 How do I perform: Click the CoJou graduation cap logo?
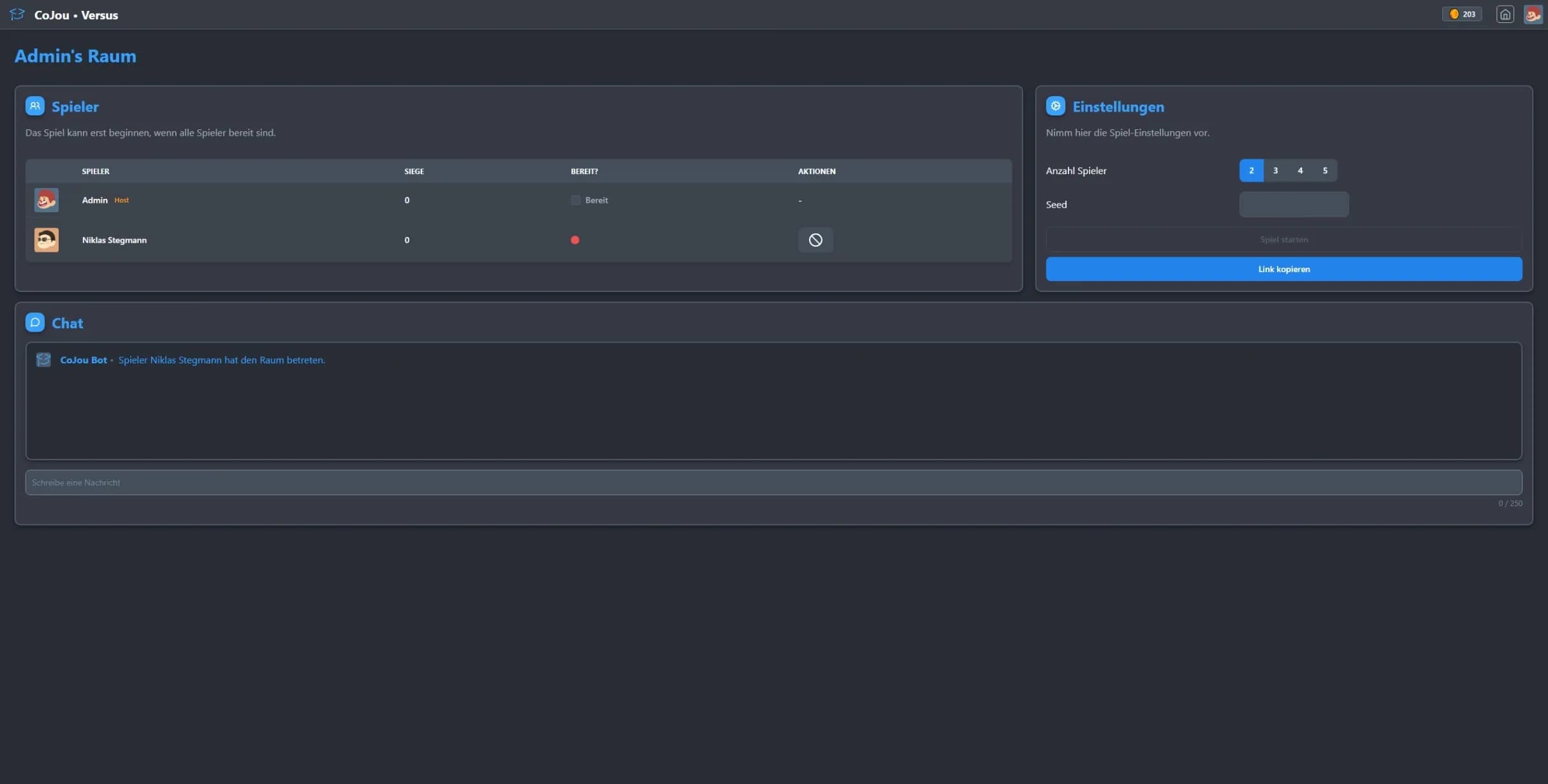click(x=17, y=14)
